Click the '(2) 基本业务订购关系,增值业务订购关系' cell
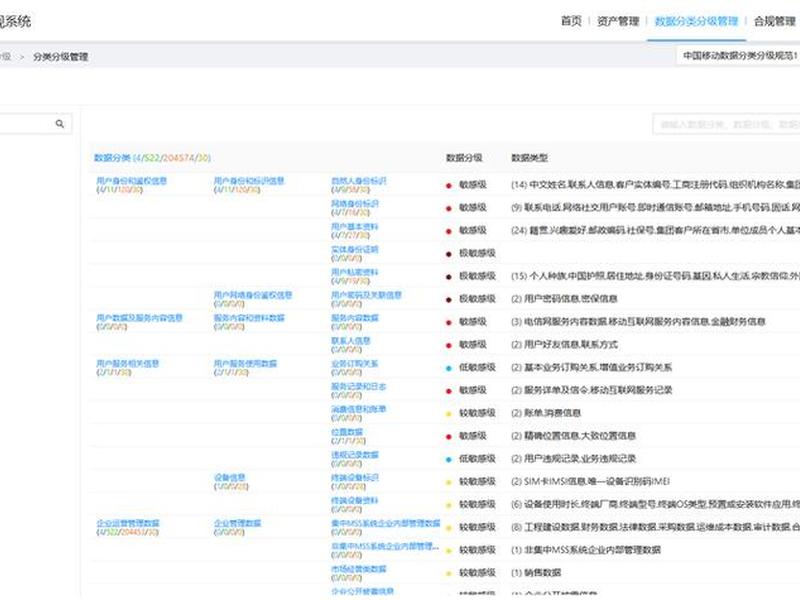Viewport: 800px width, 600px height. [591, 367]
